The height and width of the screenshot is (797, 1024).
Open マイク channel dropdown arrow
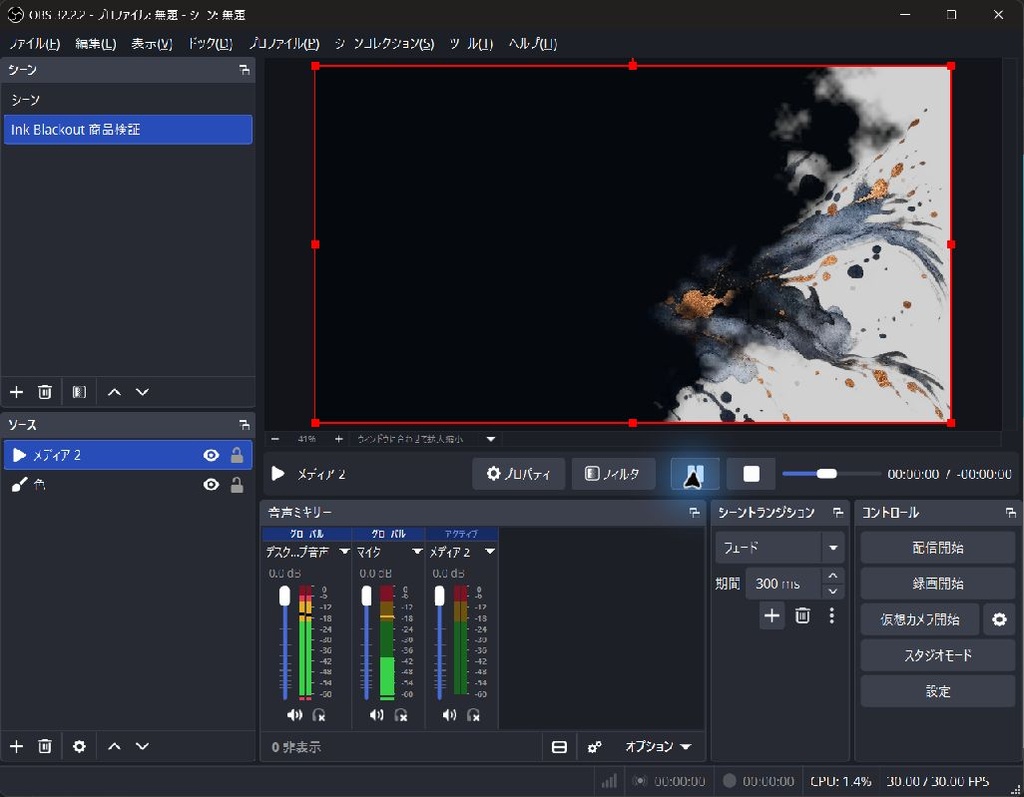[417, 552]
